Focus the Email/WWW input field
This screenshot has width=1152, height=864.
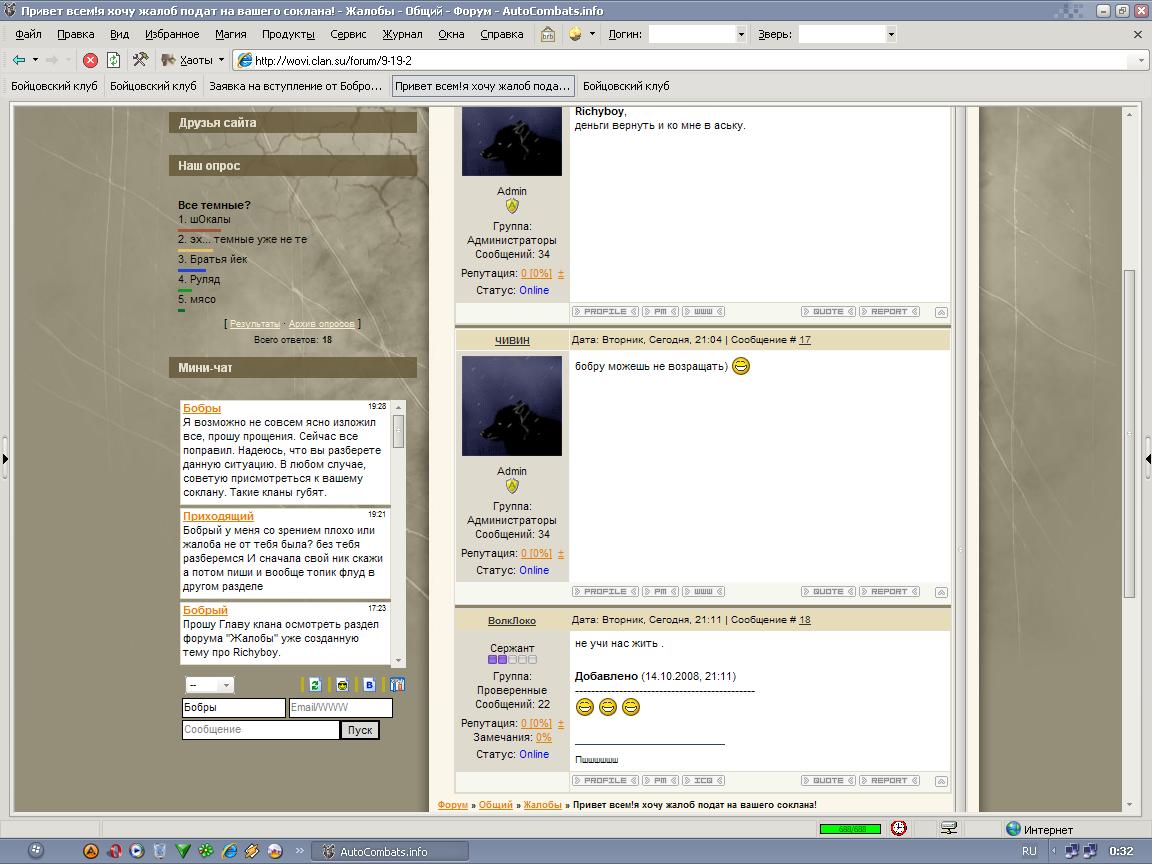[340, 708]
